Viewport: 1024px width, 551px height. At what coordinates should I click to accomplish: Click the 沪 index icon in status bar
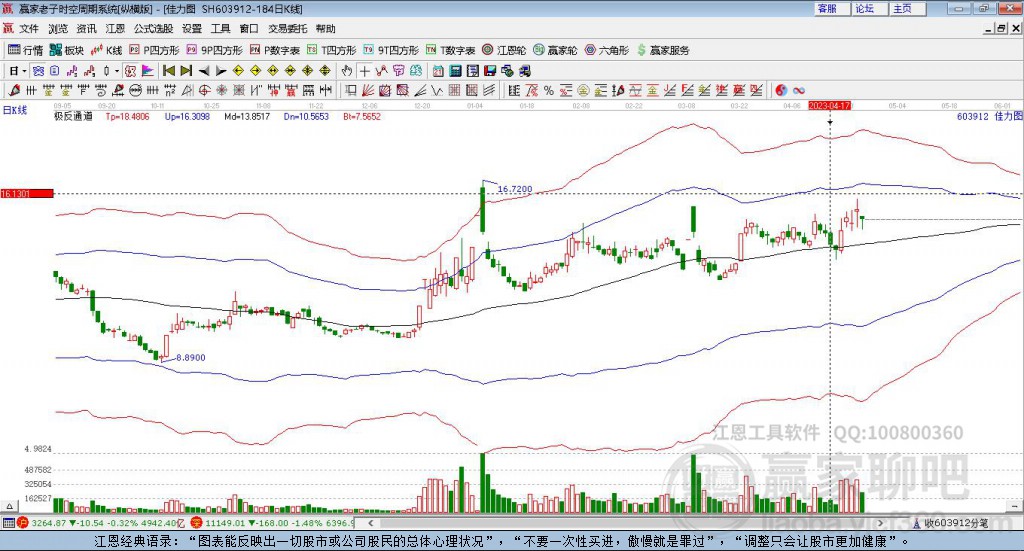pos(23,523)
